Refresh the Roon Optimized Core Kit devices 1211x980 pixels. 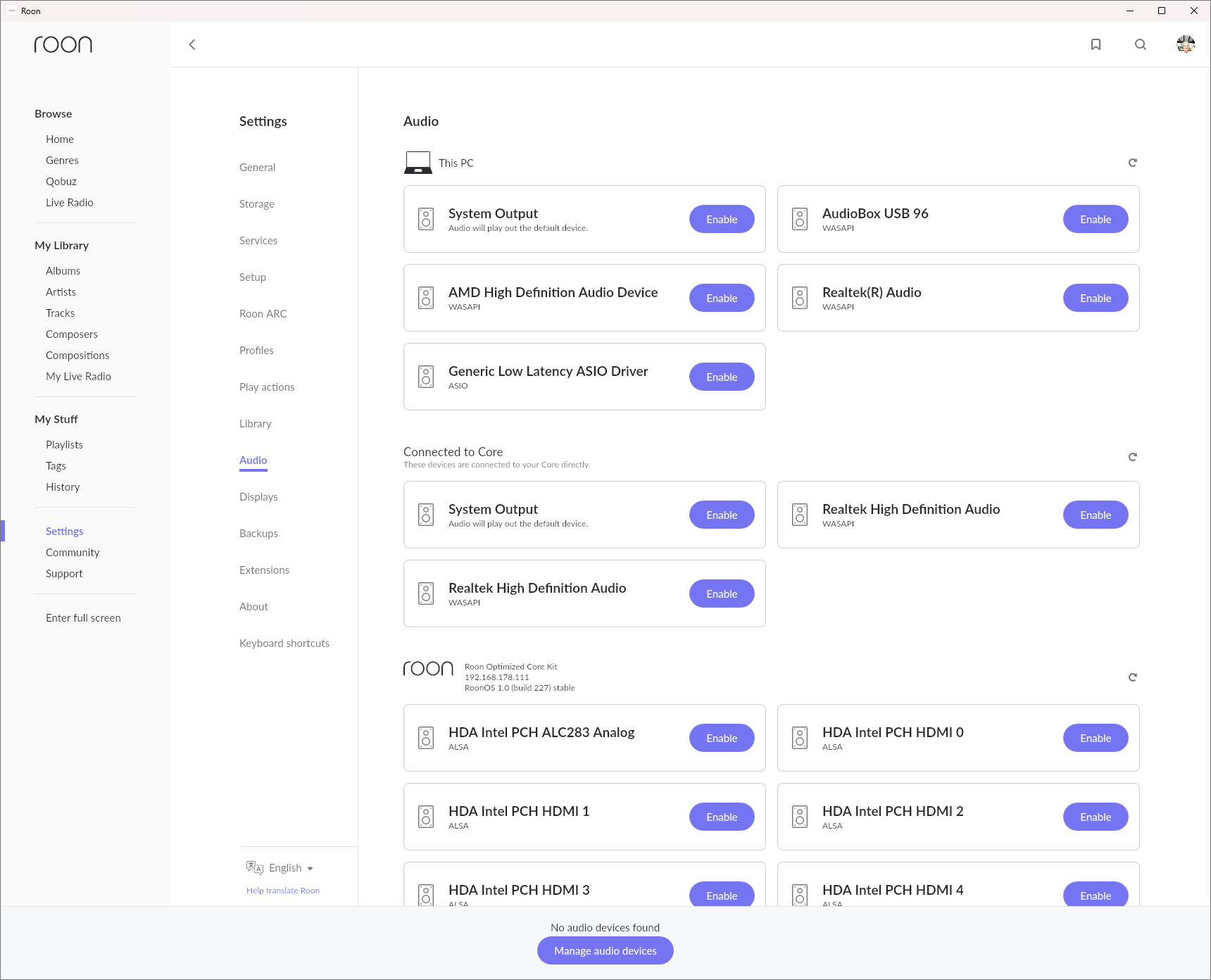click(1133, 677)
